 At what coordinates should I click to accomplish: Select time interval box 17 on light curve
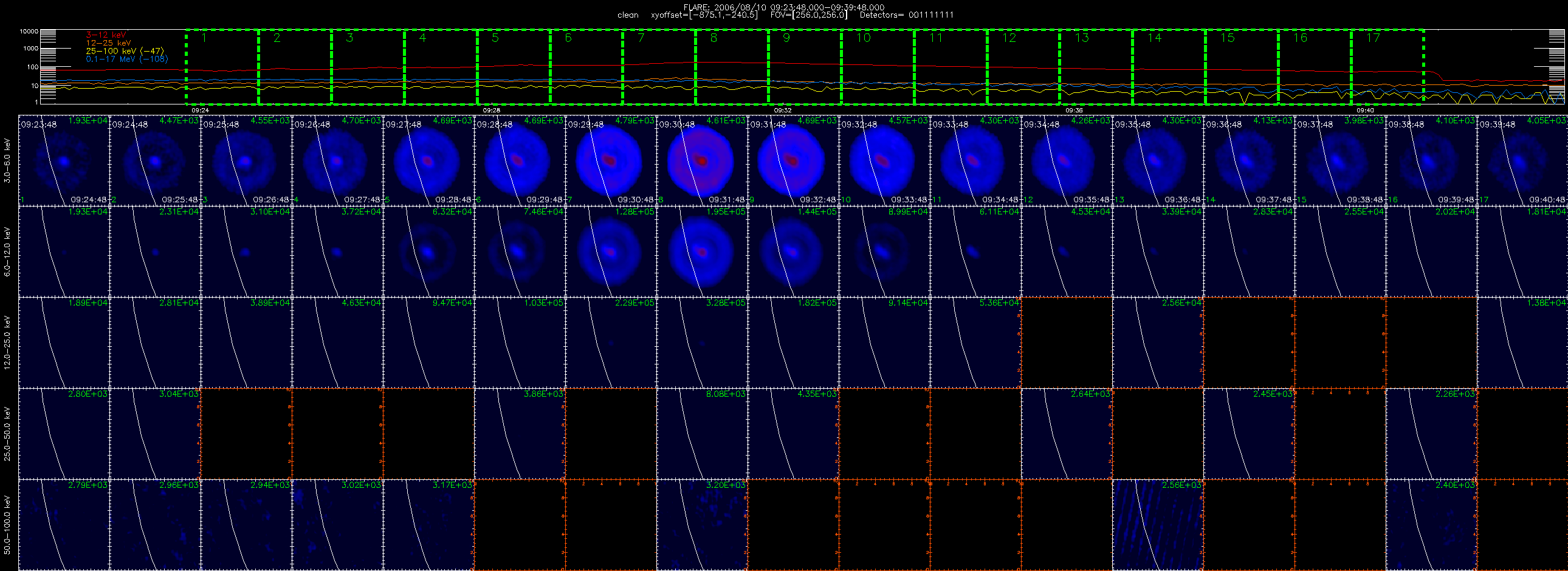click(x=1387, y=66)
